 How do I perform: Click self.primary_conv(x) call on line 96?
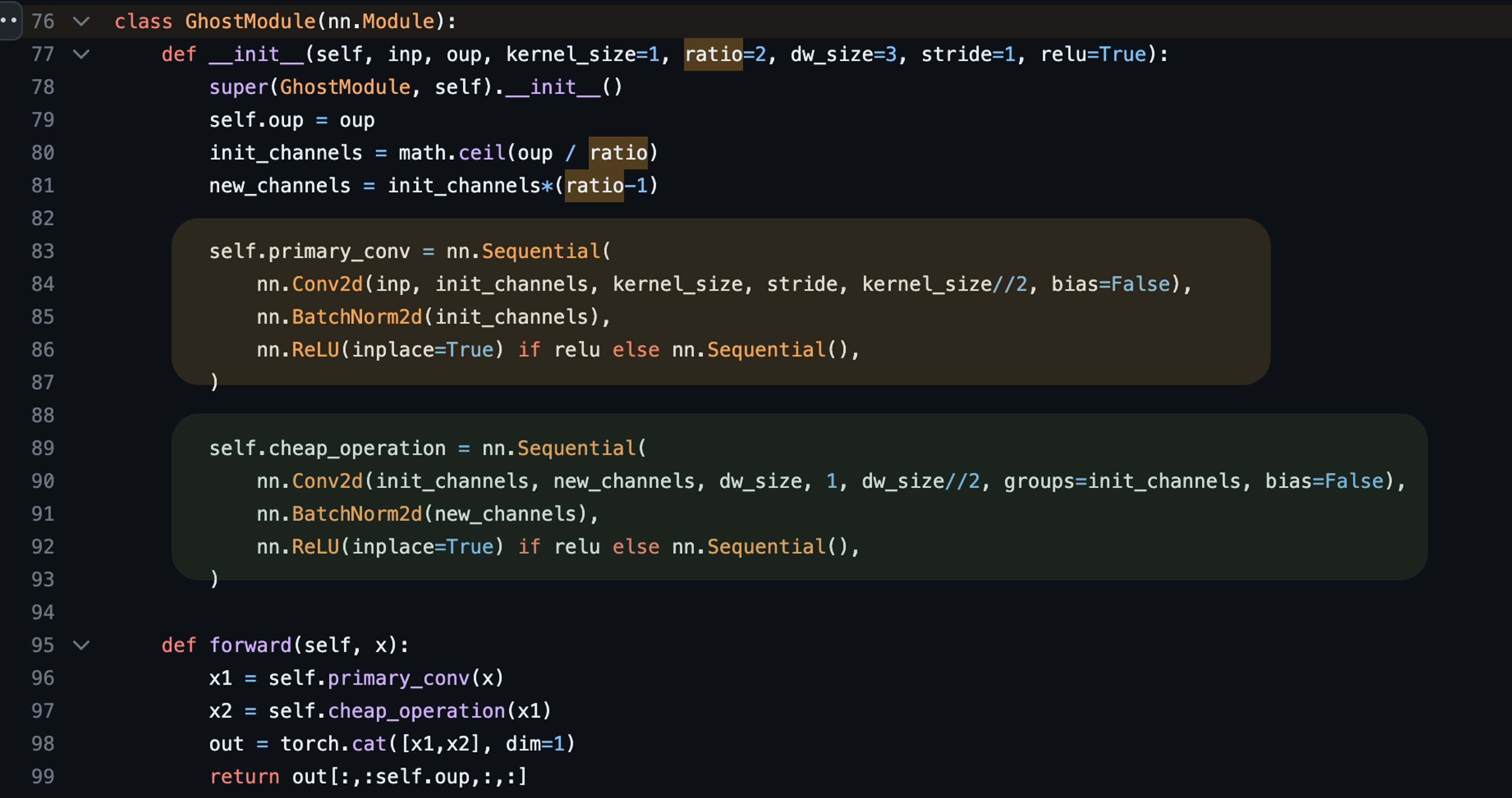point(386,678)
